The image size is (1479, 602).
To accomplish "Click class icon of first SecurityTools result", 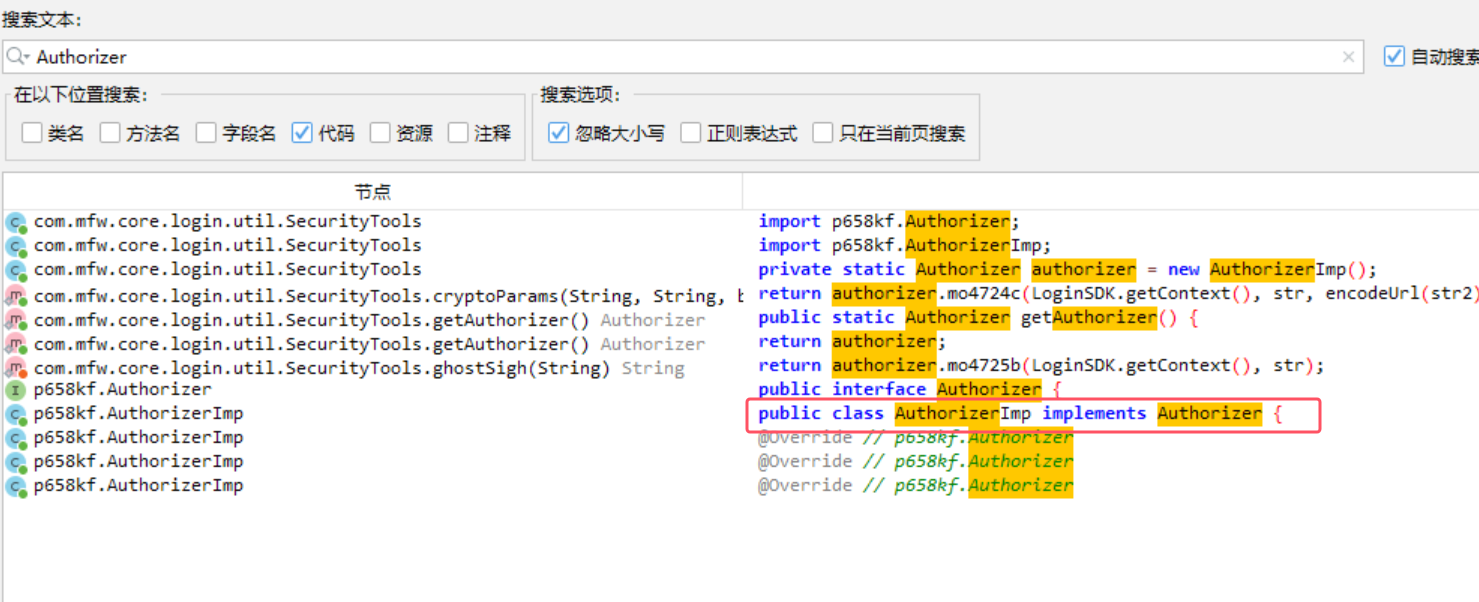I will (x=15, y=222).
